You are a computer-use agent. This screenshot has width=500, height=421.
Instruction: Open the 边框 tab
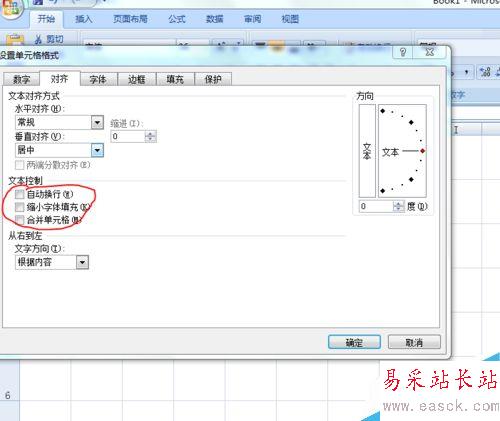[x=137, y=79]
